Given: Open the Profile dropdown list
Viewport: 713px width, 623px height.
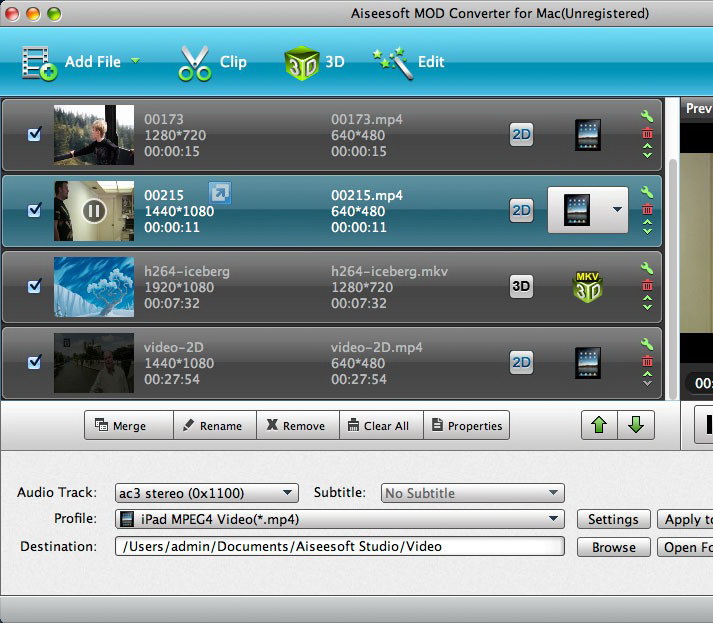Looking at the screenshot, I should click(340, 519).
